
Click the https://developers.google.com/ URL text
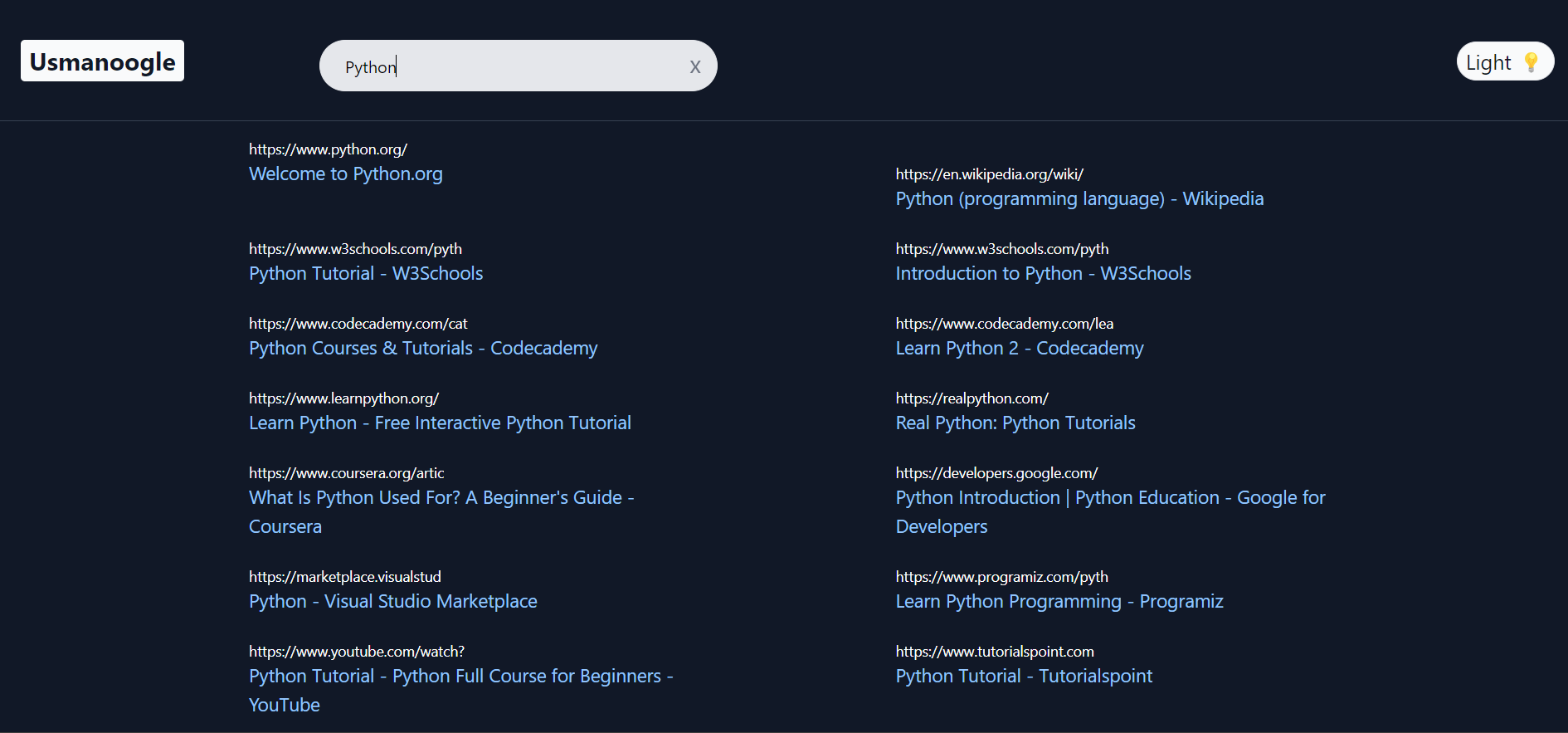[996, 473]
